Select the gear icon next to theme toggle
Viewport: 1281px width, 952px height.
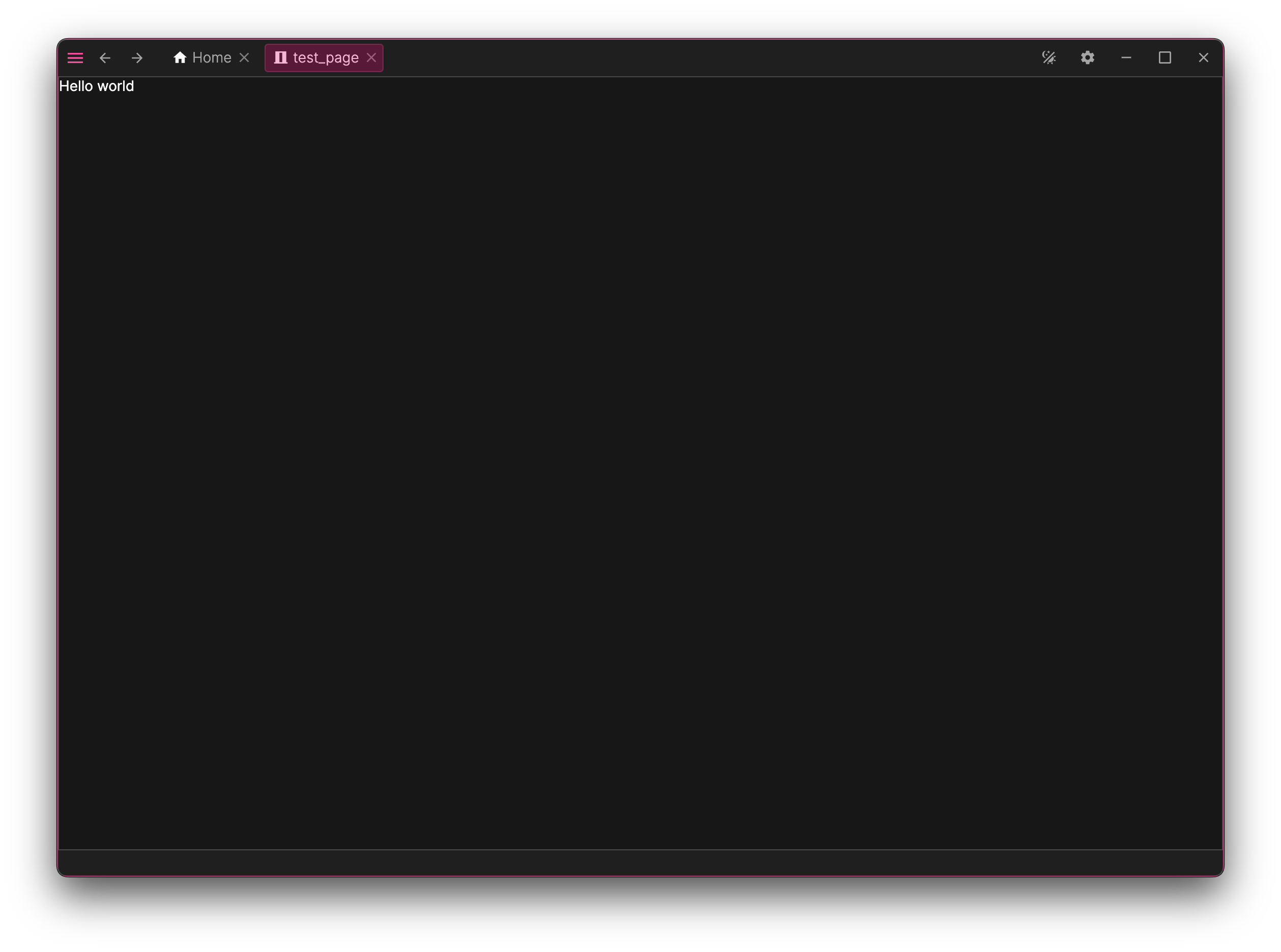pos(1087,57)
